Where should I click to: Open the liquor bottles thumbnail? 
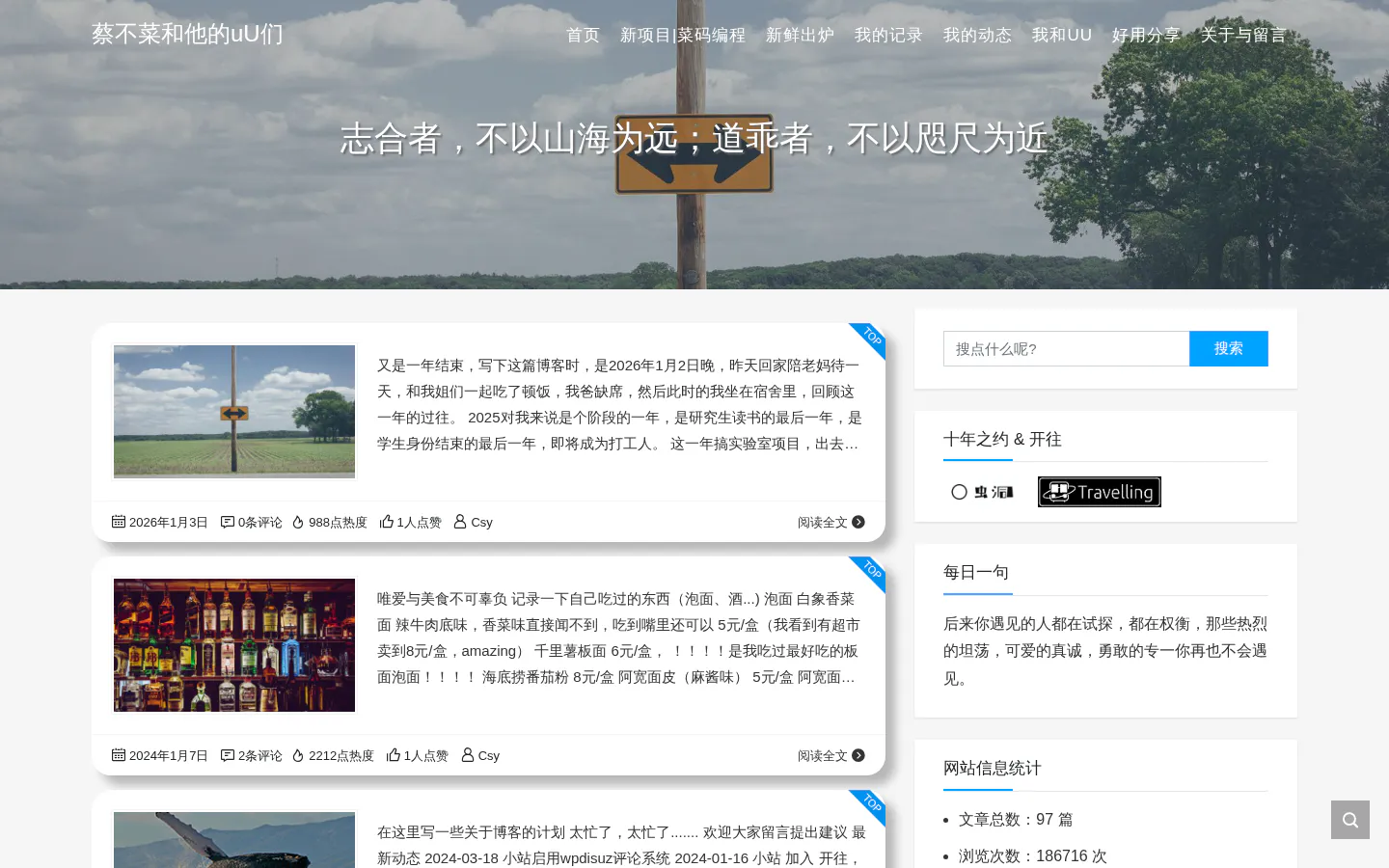(x=234, y=645)
